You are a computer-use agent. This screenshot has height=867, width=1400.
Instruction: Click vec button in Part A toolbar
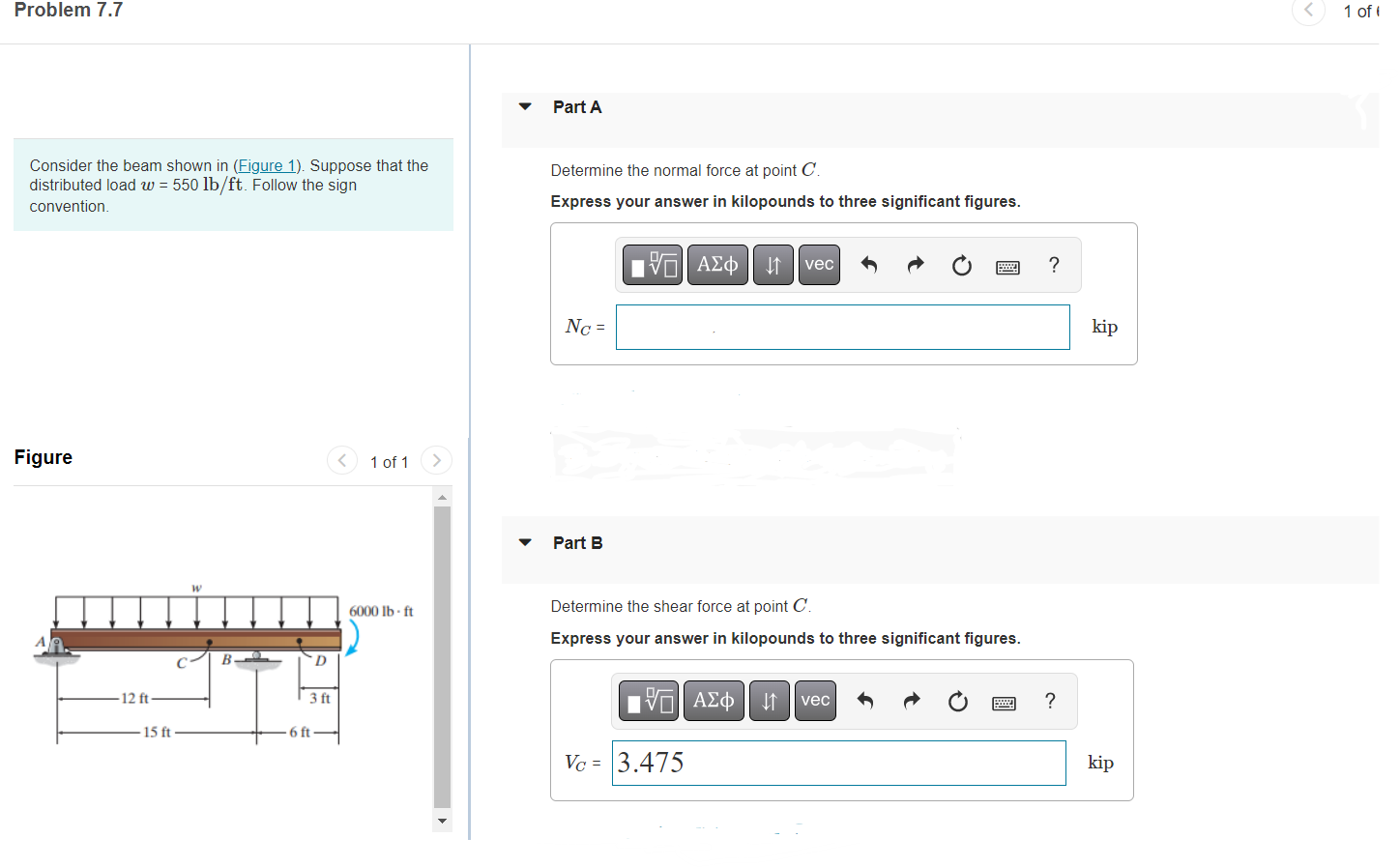coord(819,264)
